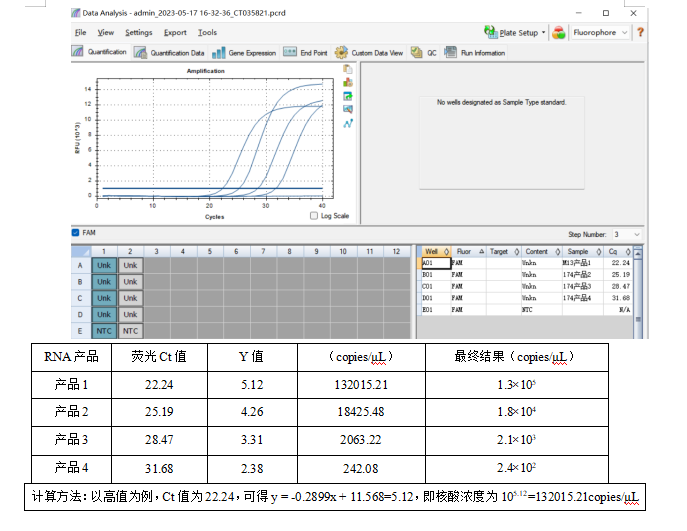Viewport: 687px width, 531px height.
Task: Sort by the Well column header
Action: point(436,251)
